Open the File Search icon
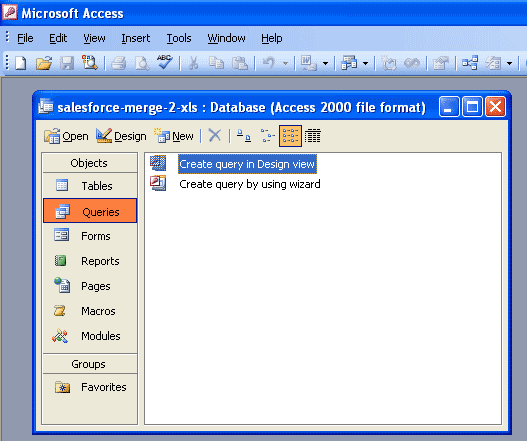This screenshot has width=527, height=441. point(90,63)
